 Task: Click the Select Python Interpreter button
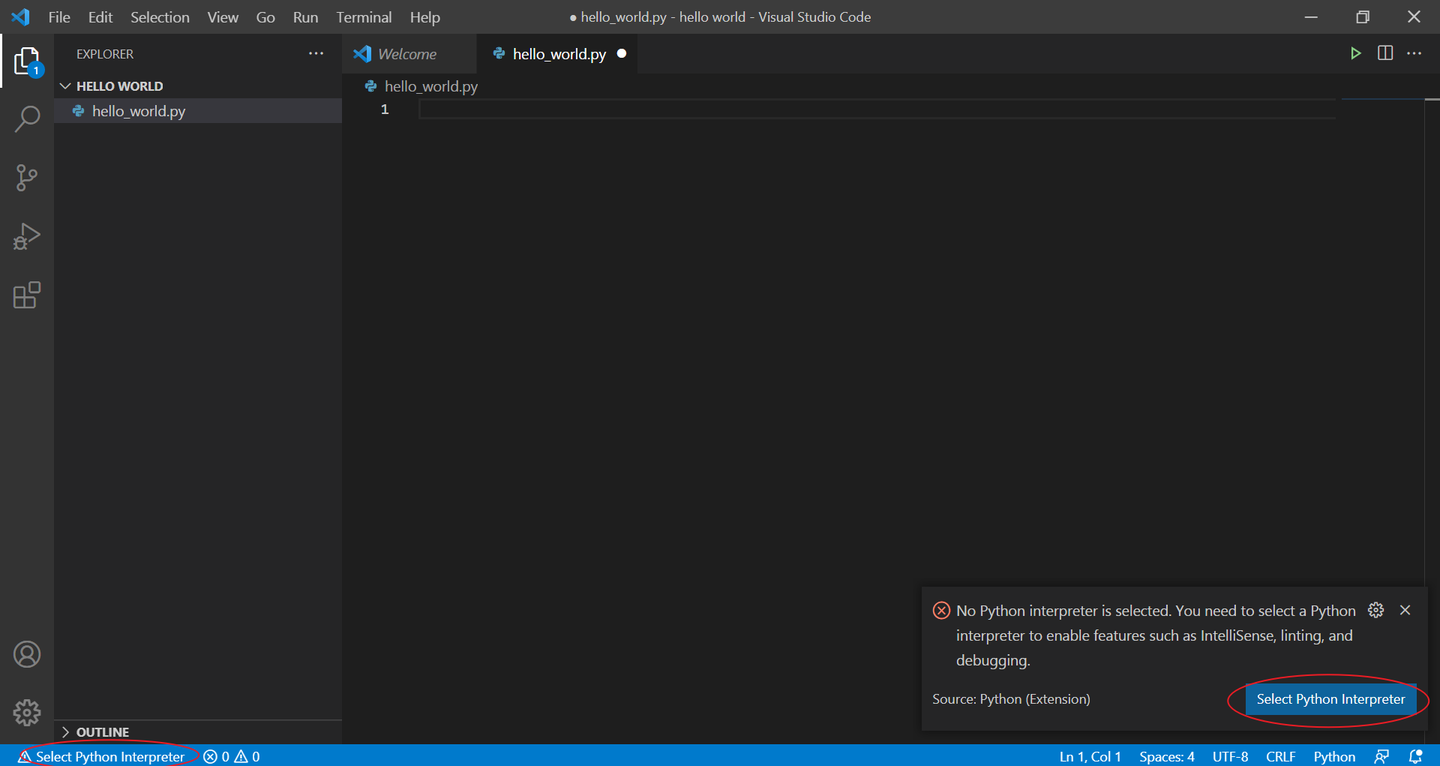coord(1329,699)
